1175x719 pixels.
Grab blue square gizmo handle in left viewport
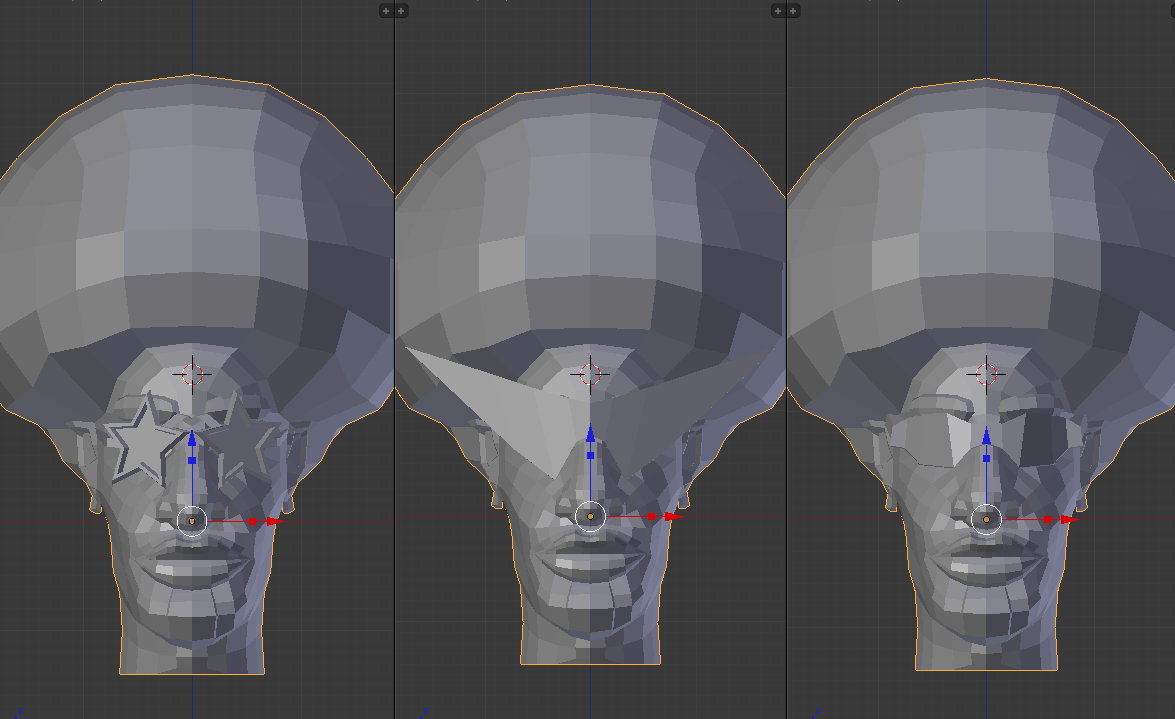pos(192,460)
